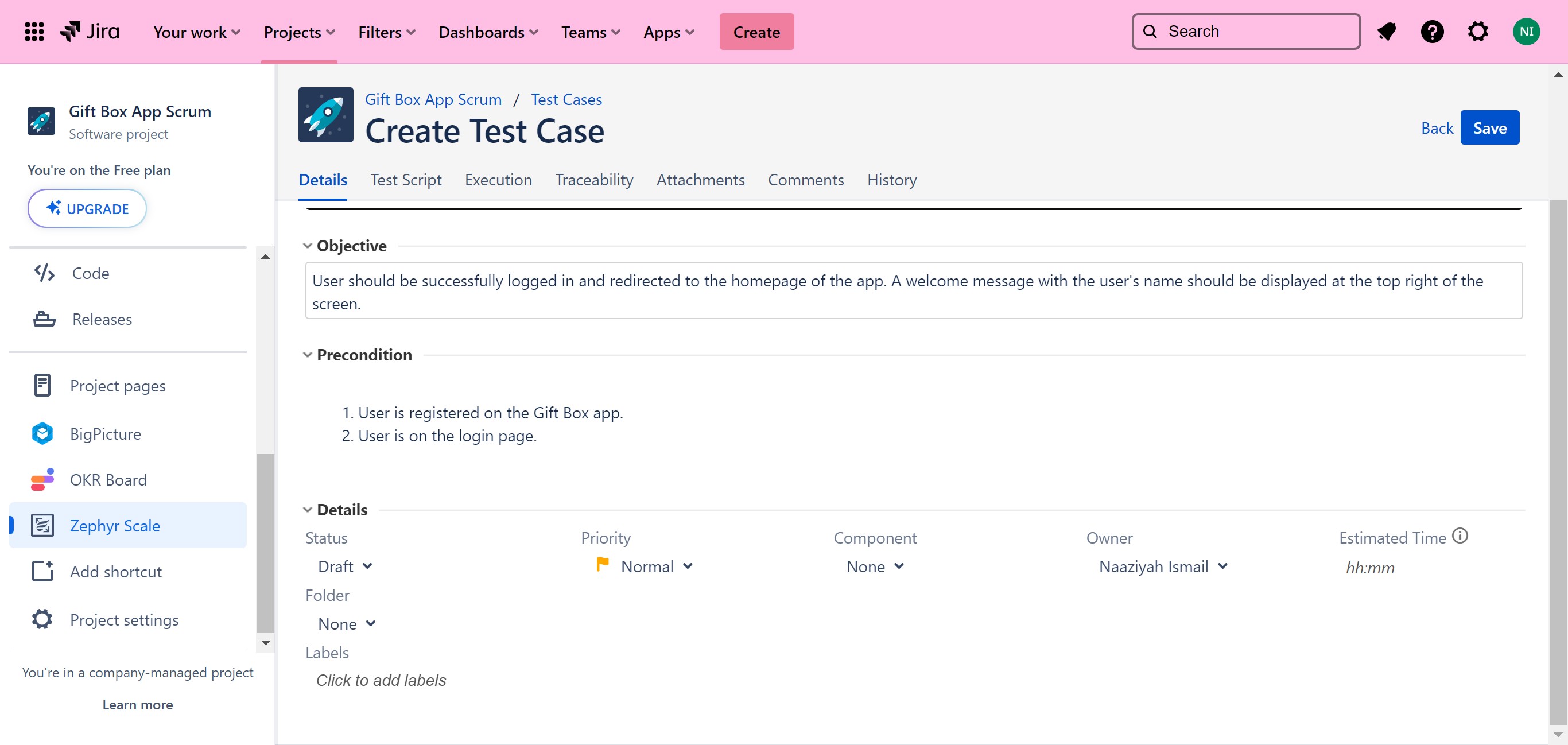1568x745 pixels.
Task: Click to add labels field
Action: click(x=381, y=681)
